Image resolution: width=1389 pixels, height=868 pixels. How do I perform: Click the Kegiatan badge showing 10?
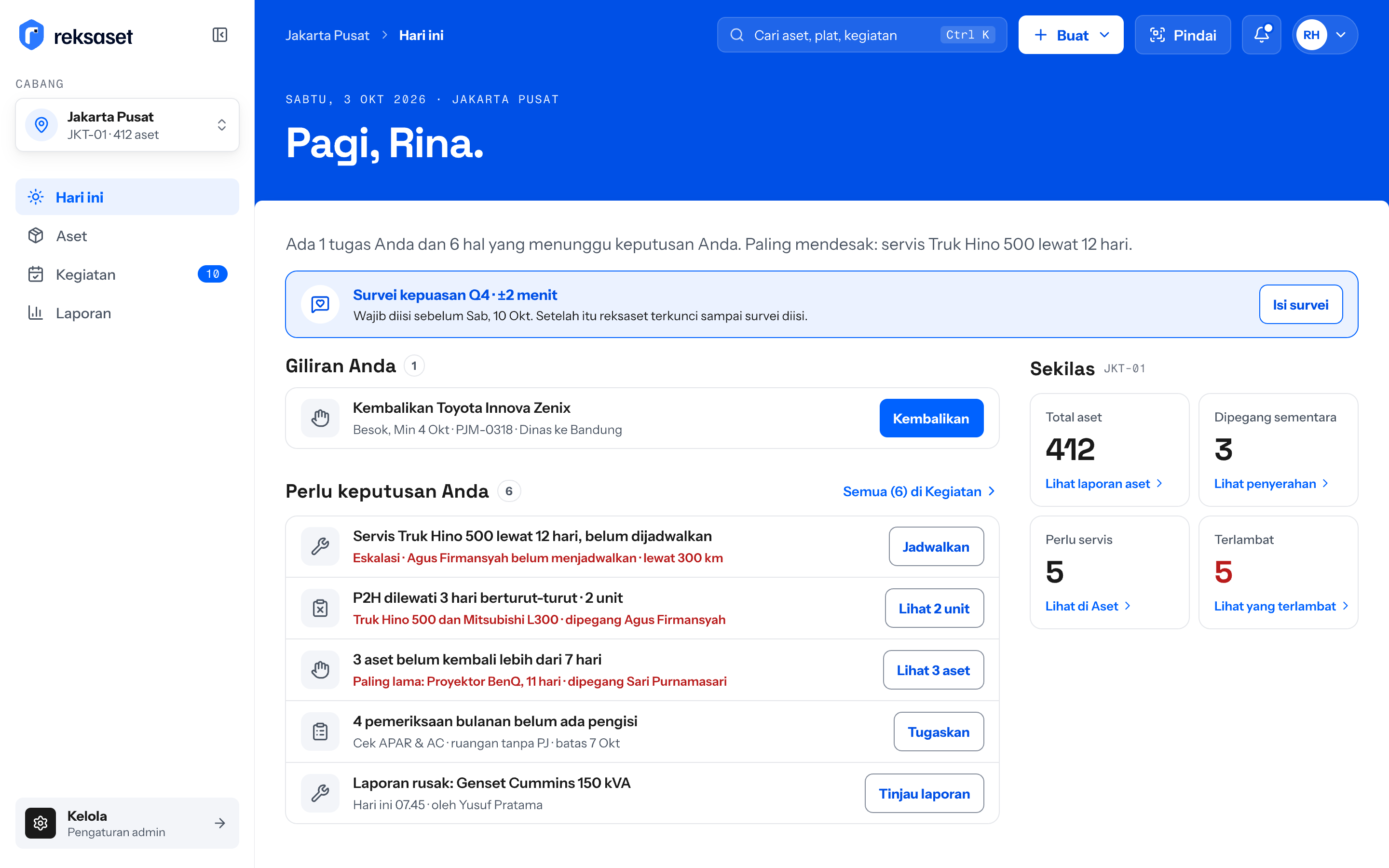click(212, 274)
